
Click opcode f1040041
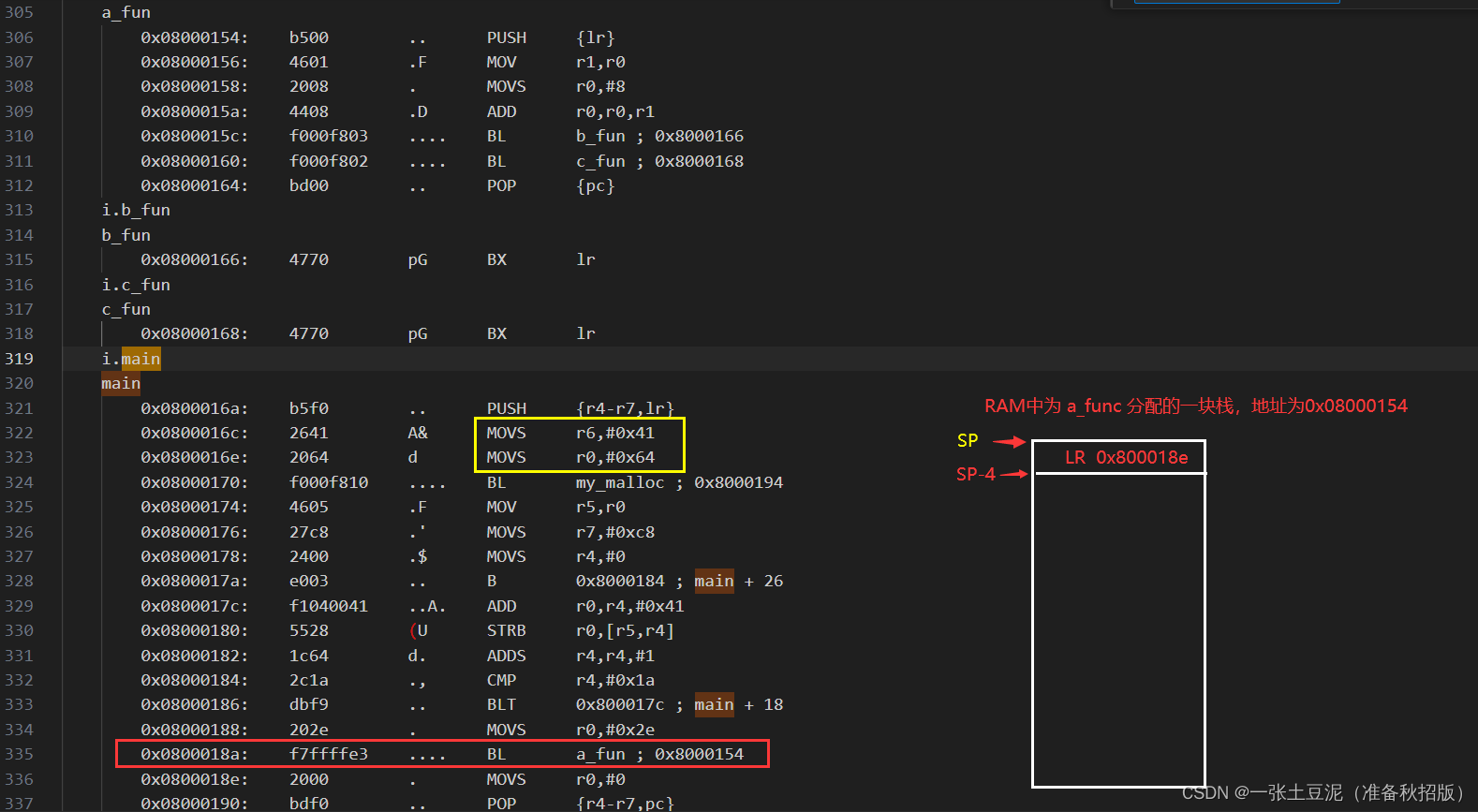point(329,606)
